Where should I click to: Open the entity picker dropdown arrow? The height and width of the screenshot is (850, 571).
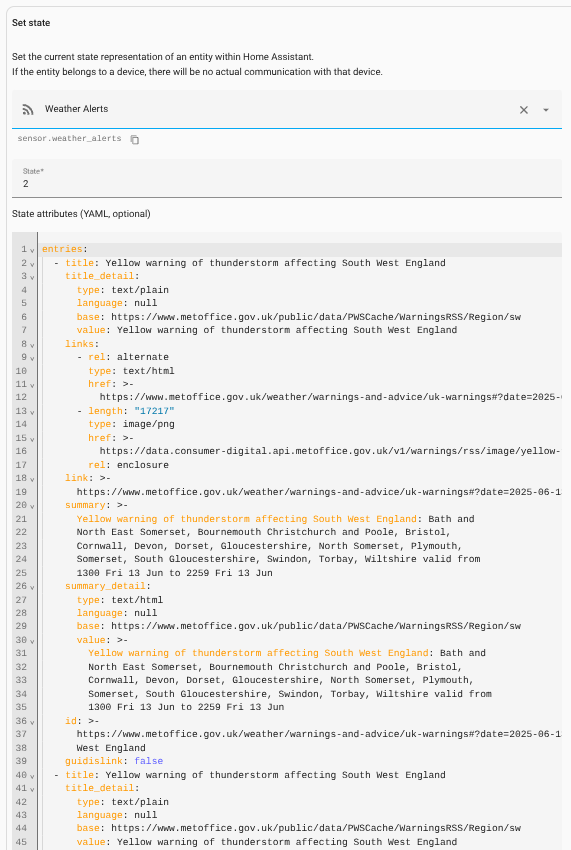546,110
